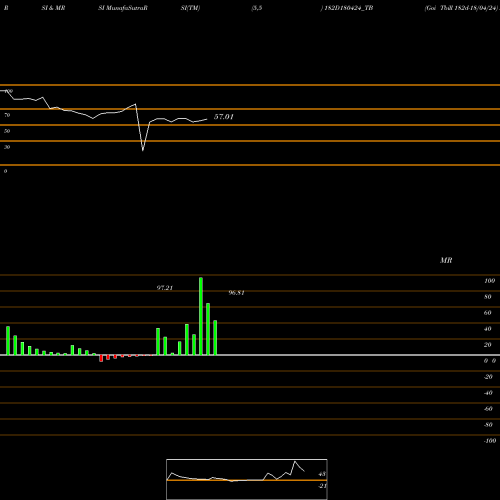Click the MR axis label -40

(488, 393)
